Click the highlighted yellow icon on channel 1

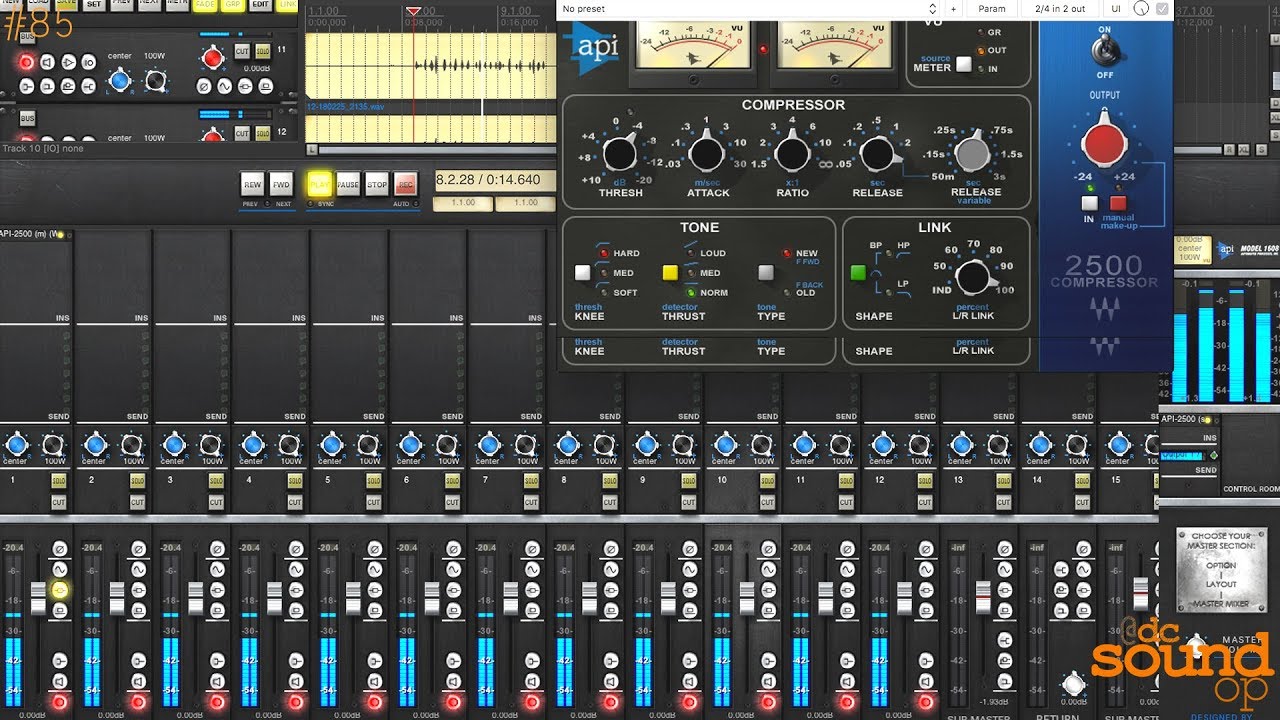[59, 590]
